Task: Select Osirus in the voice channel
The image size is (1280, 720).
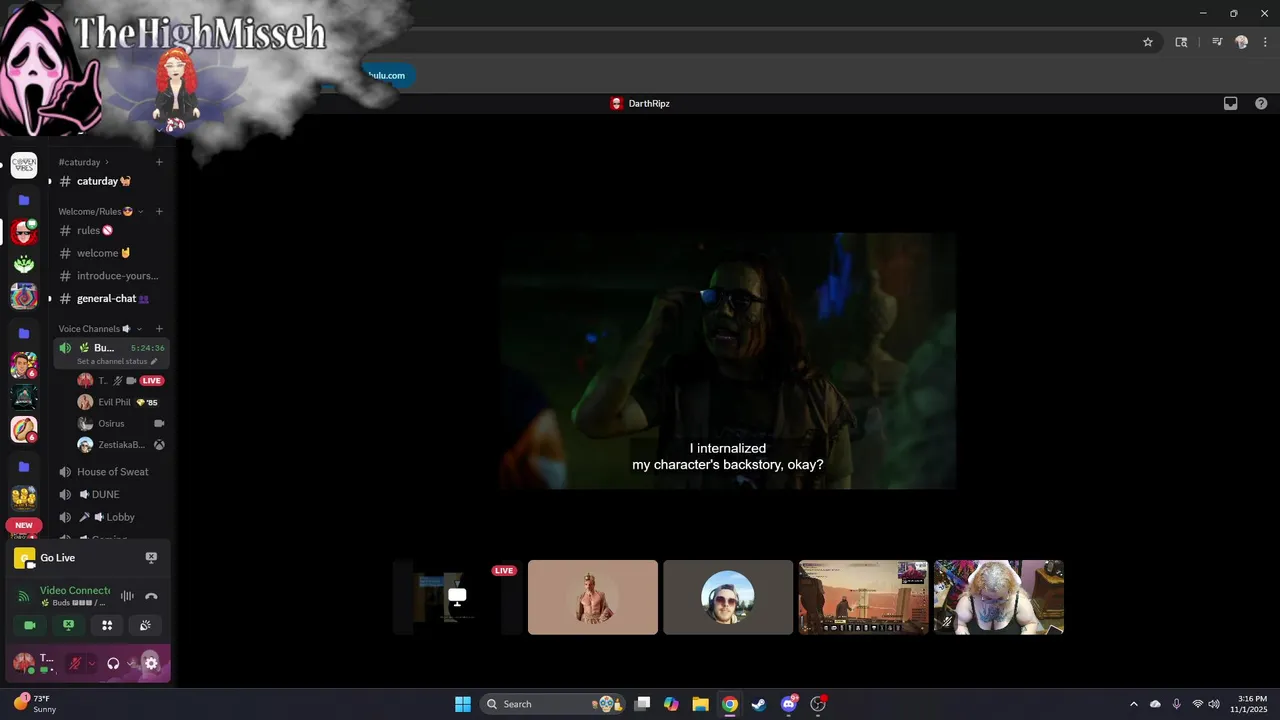Action: (120, 423)
